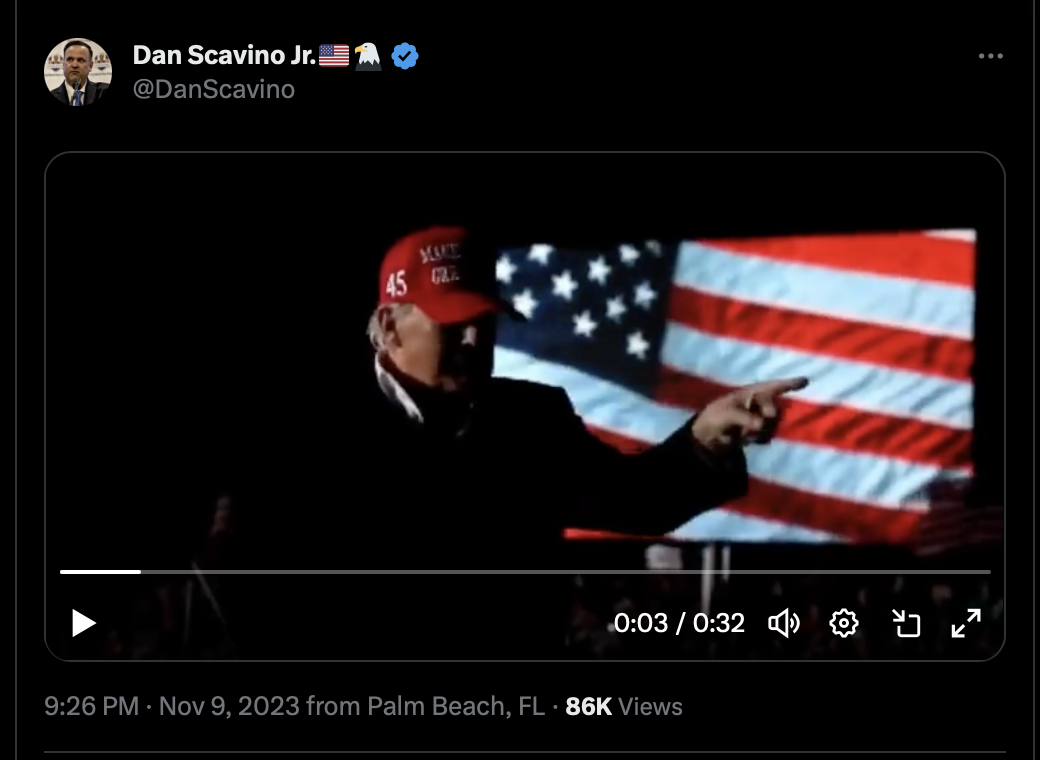Seek along the video progress bar

pos(525,572)
